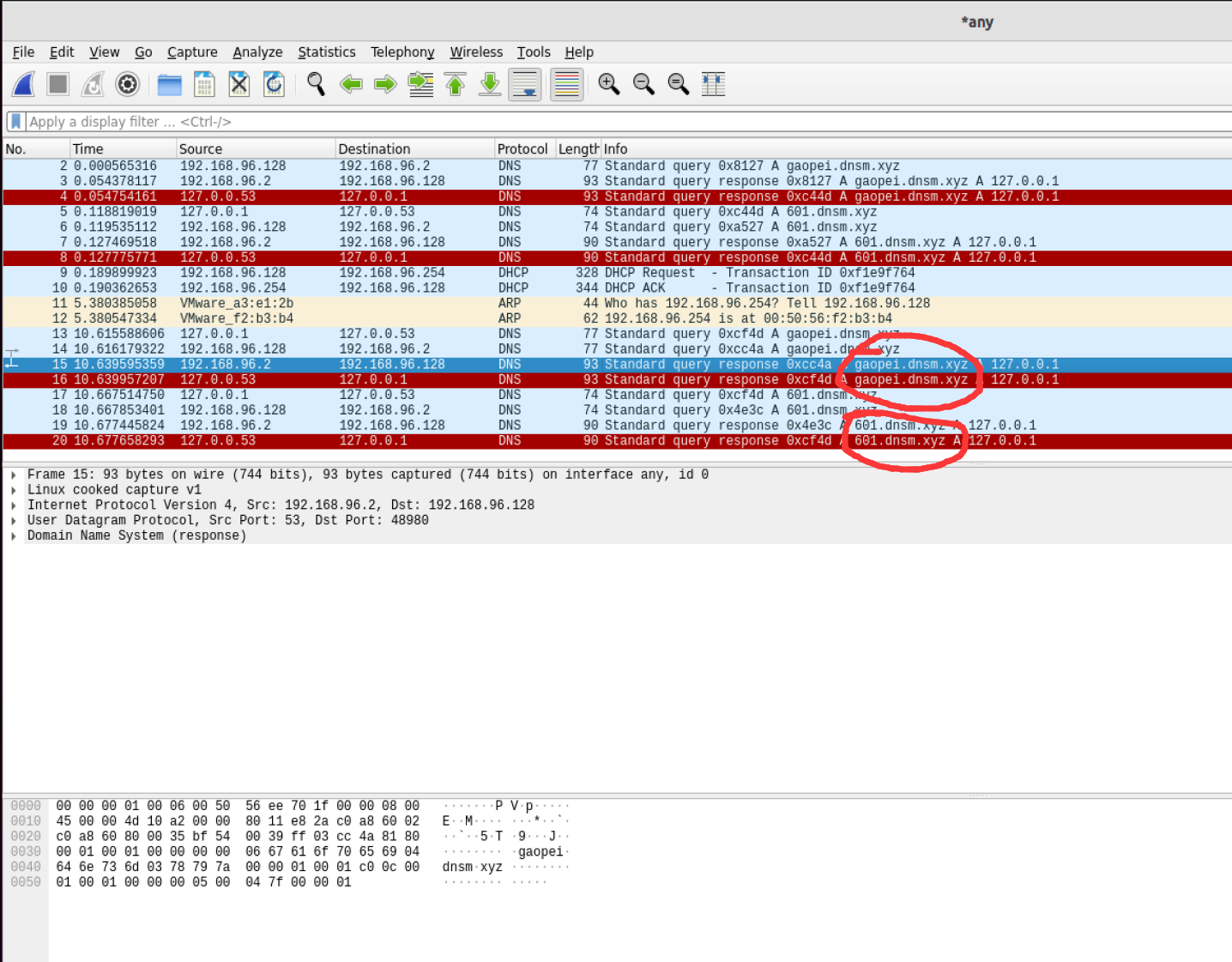Open a capture file folder icon
The width and height of the screenshot is (1232, 962).
[170, 84]
